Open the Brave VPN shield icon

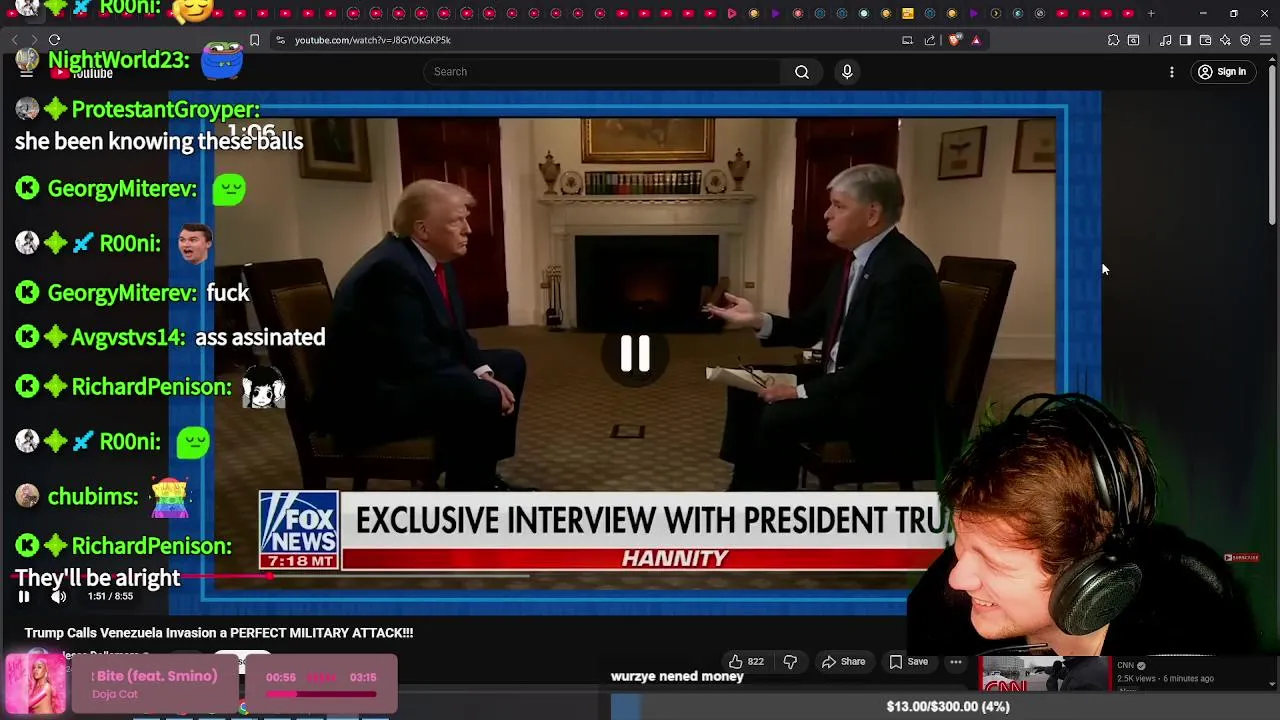(x=1245, y=40)
